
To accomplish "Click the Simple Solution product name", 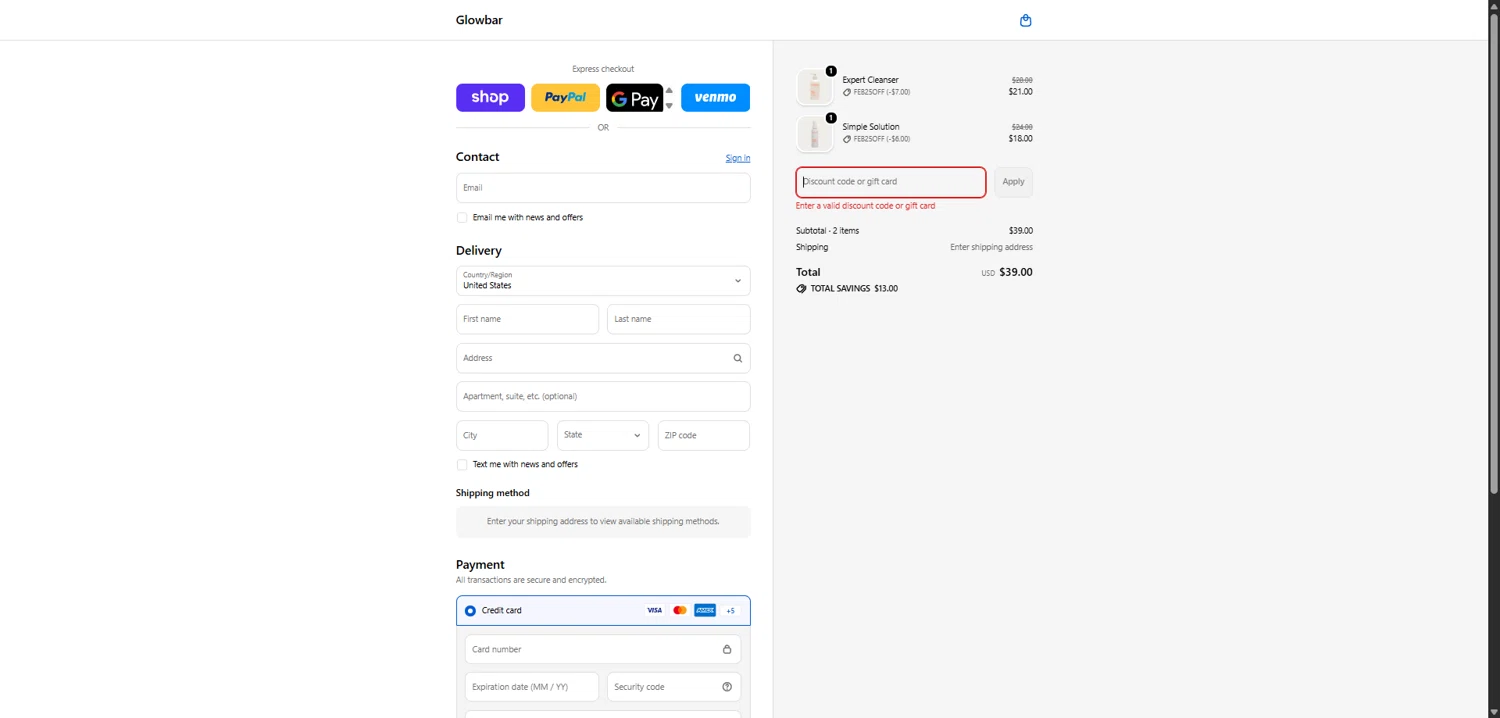I will click(871, 127).
